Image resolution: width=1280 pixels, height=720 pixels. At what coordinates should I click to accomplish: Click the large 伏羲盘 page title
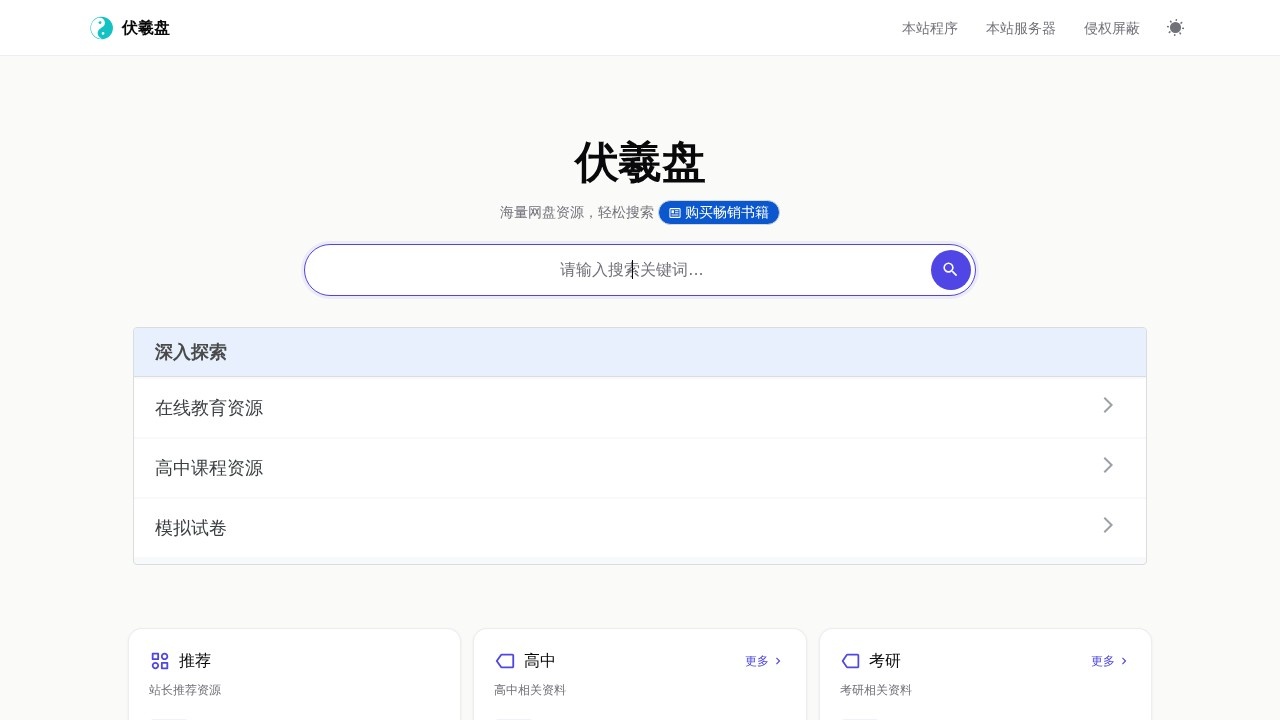pyautogui.click(x=640, y=163)
